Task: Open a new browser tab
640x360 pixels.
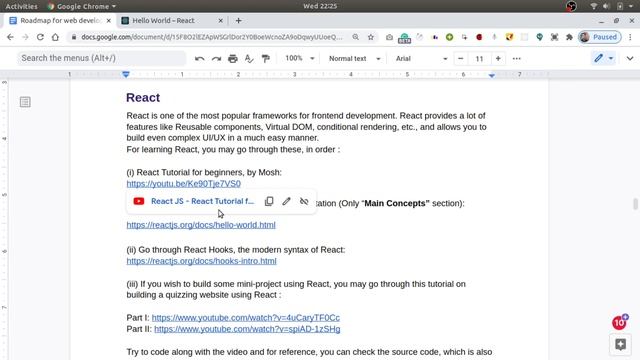Action: (238, 20)
